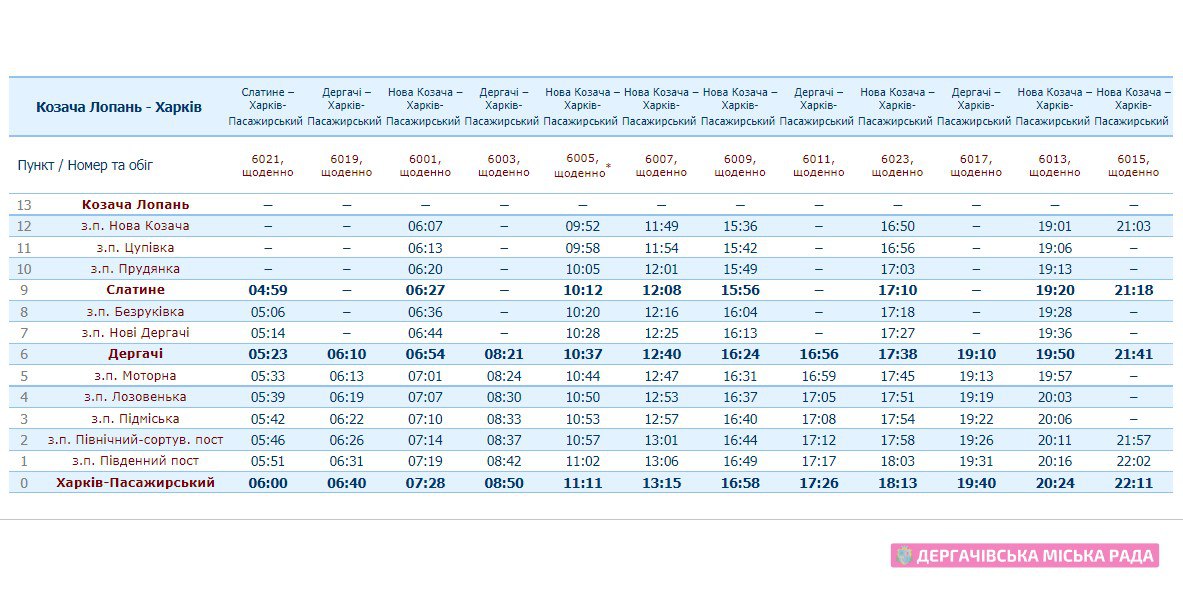Click з.п. Південний пост stop name
The width and height of the screenshot is (1183, 592).
tap(135, 461)
